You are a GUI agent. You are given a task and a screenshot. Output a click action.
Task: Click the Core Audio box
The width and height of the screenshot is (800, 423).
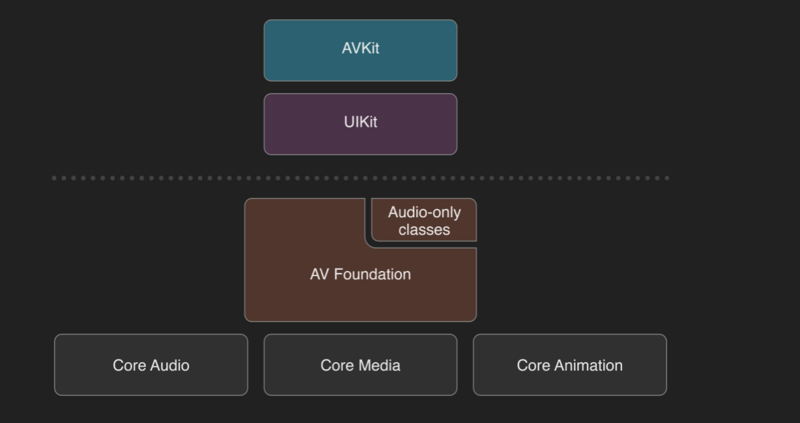[x=151, y=365]
